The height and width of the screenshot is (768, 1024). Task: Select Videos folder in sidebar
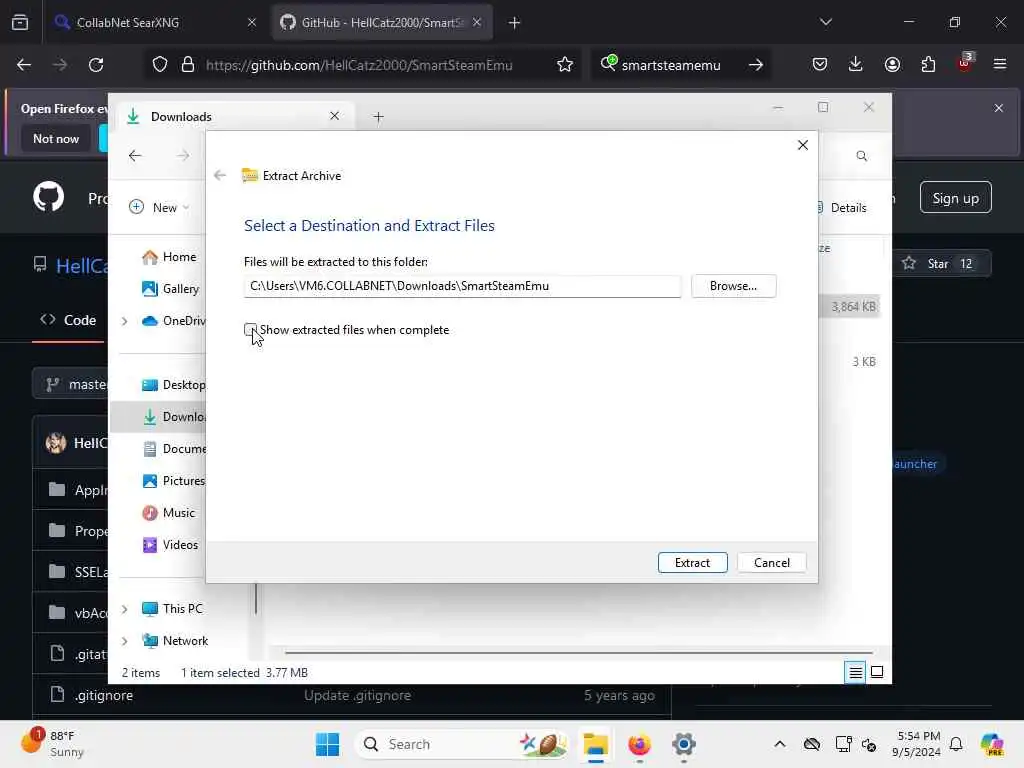pyautogui.click(x=170, y=545)
